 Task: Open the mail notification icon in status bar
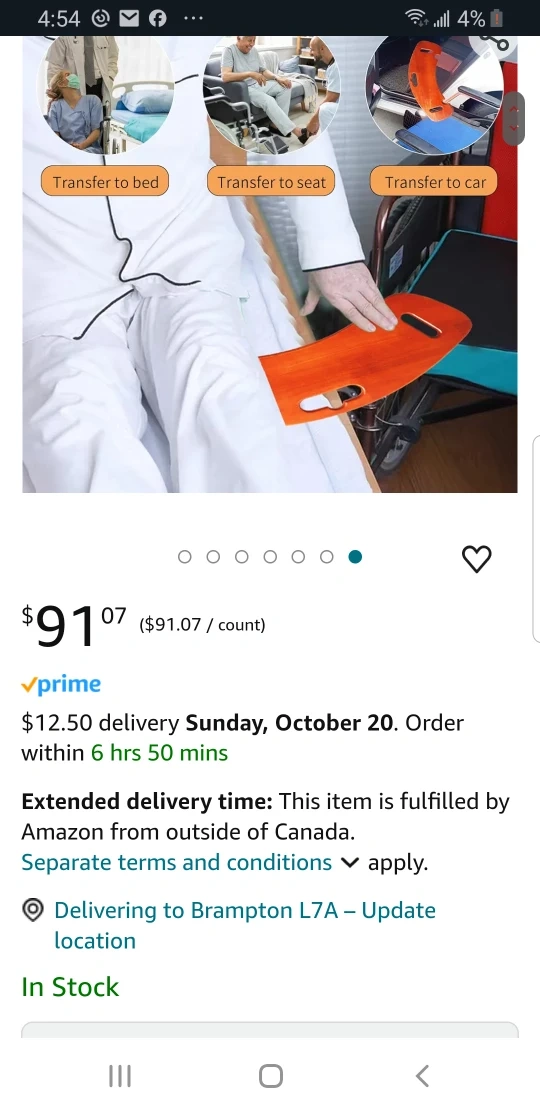coord(129,18)
